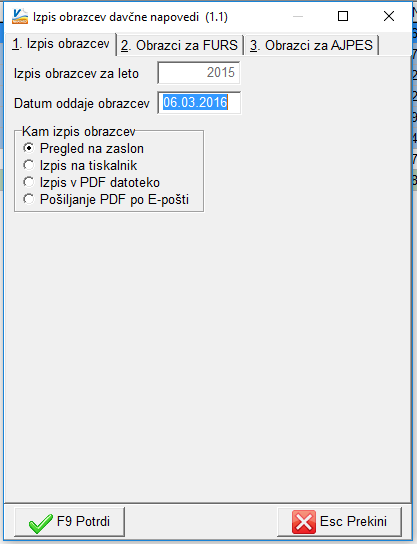This screenshot has height=544, width=417.
Task: Click the application logo icon in title bar
Action: [20, 16]
